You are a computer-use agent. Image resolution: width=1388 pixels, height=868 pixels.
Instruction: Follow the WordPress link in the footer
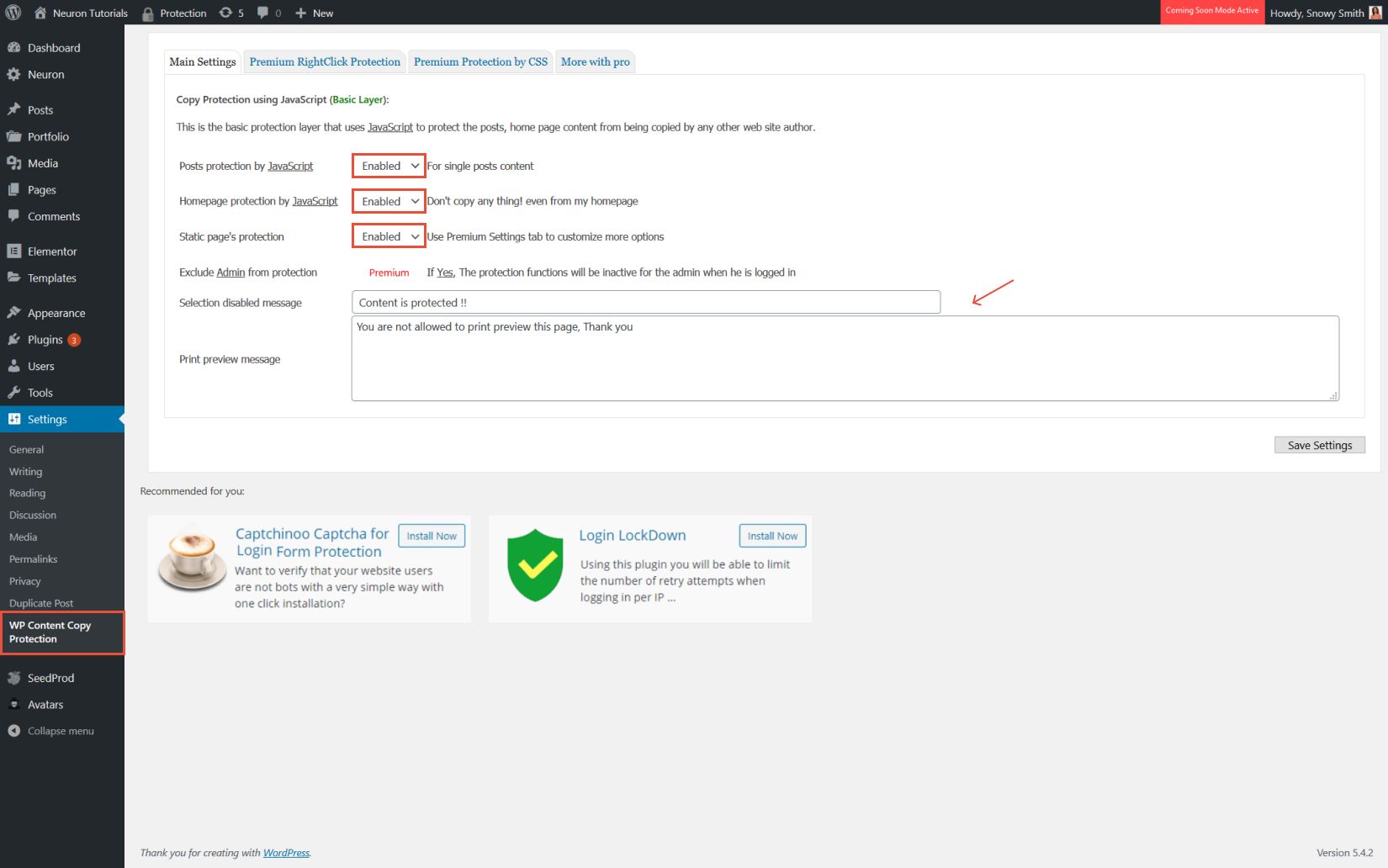point(286,852)
